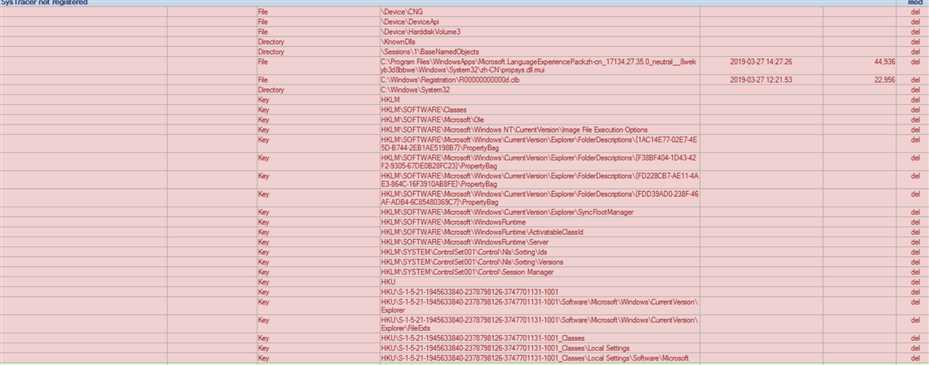
Task: Click the Control\Session Manager key
Action: click(467, 272)
